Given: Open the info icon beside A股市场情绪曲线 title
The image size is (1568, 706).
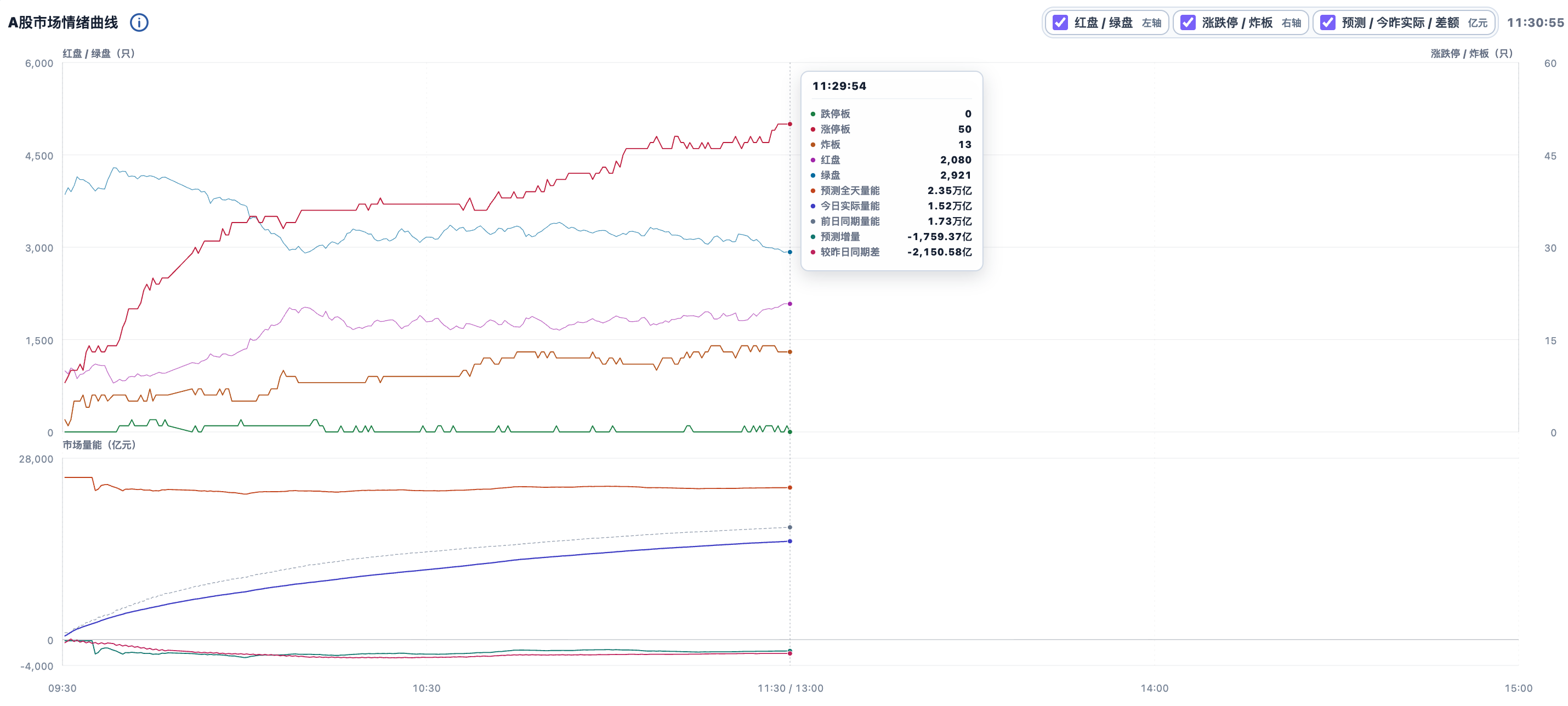Looking at the screenshot, I should [x=139, y=22].
